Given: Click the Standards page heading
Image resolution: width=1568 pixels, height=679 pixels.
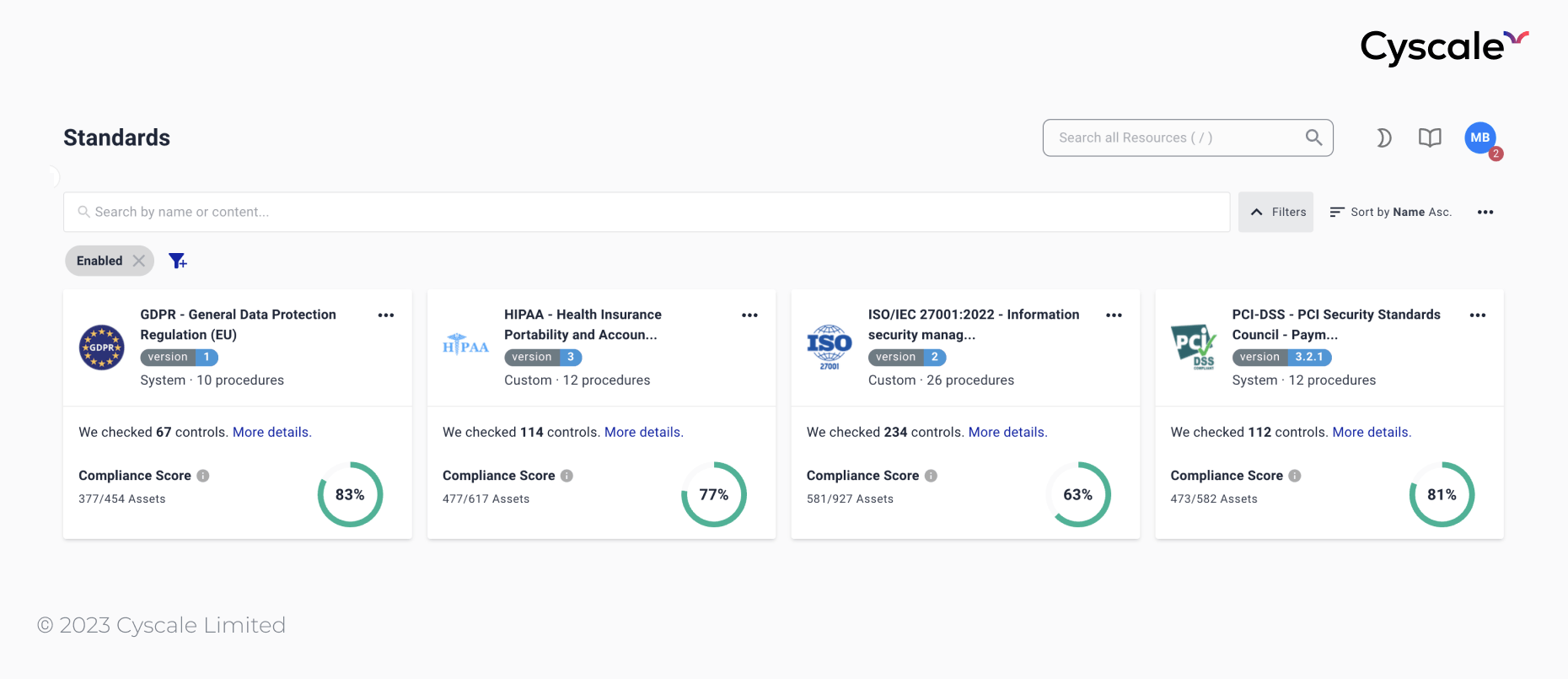Looking at the screenshot, I should tap(116, 137).
